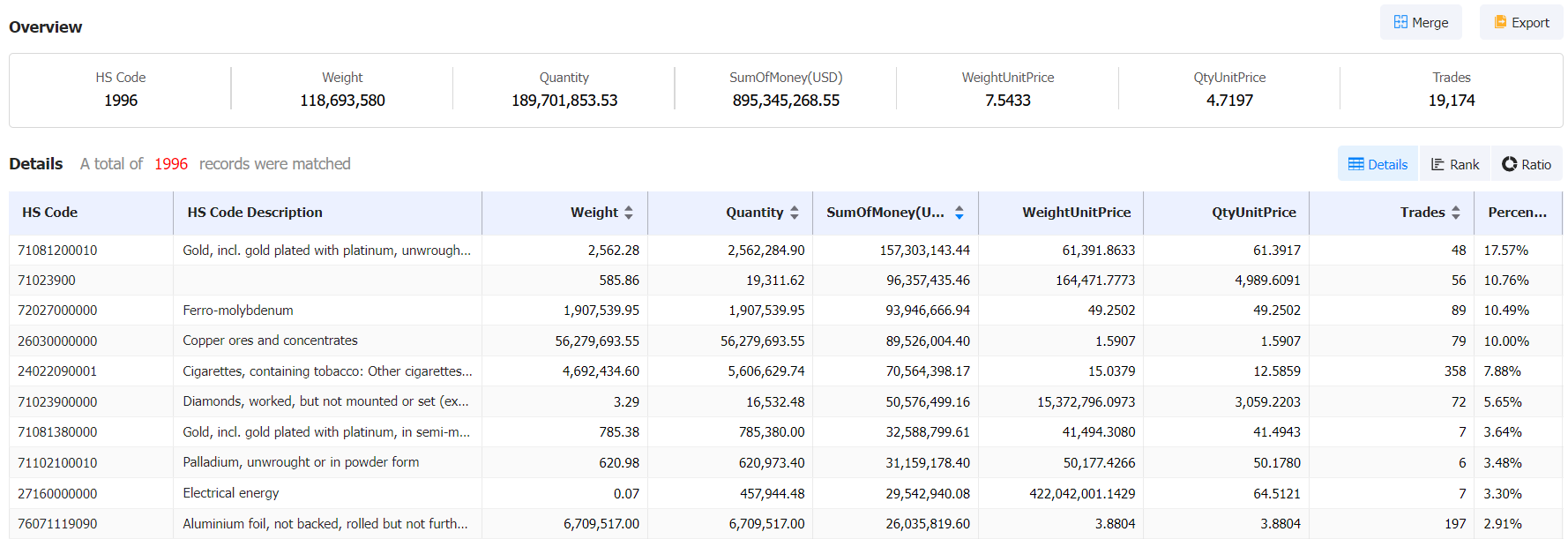Viewport: 1568px width, 539px height.
Task: Sort table by Quantity column arrows
Action: pyautogui.click(x=795, y=213)
